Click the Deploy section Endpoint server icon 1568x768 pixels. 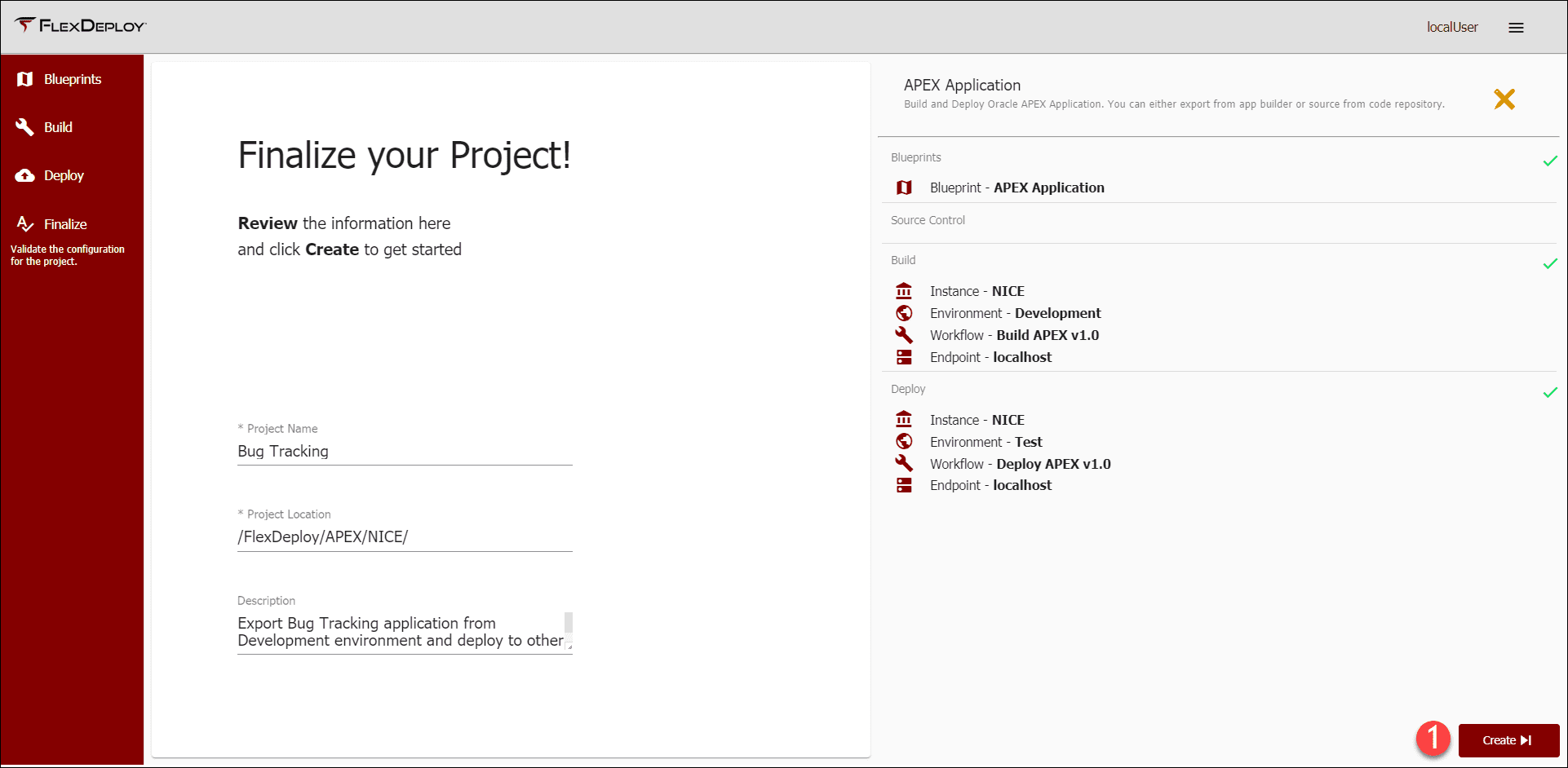pos(904,485)
